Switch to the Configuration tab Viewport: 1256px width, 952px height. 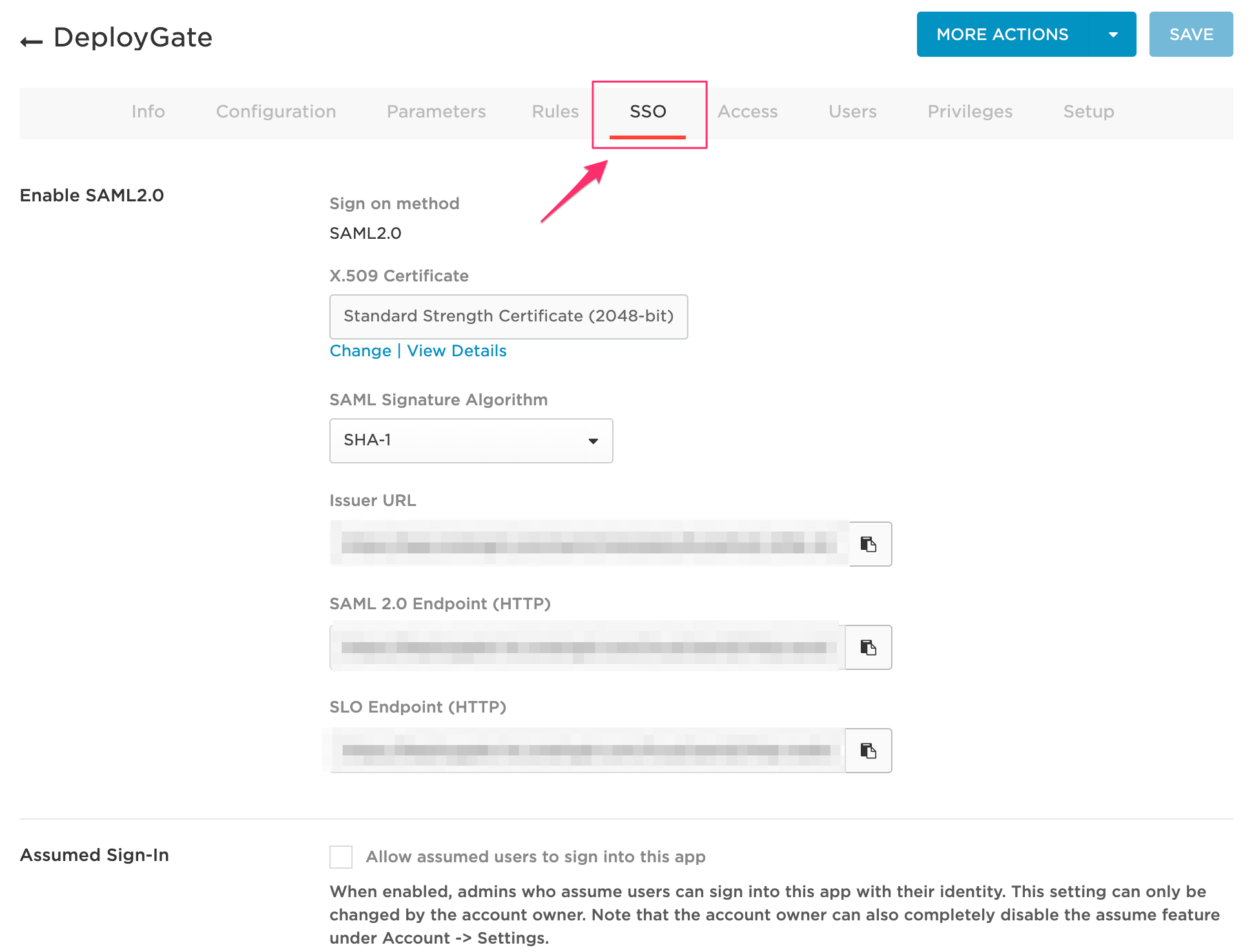[x=276, y=111]
